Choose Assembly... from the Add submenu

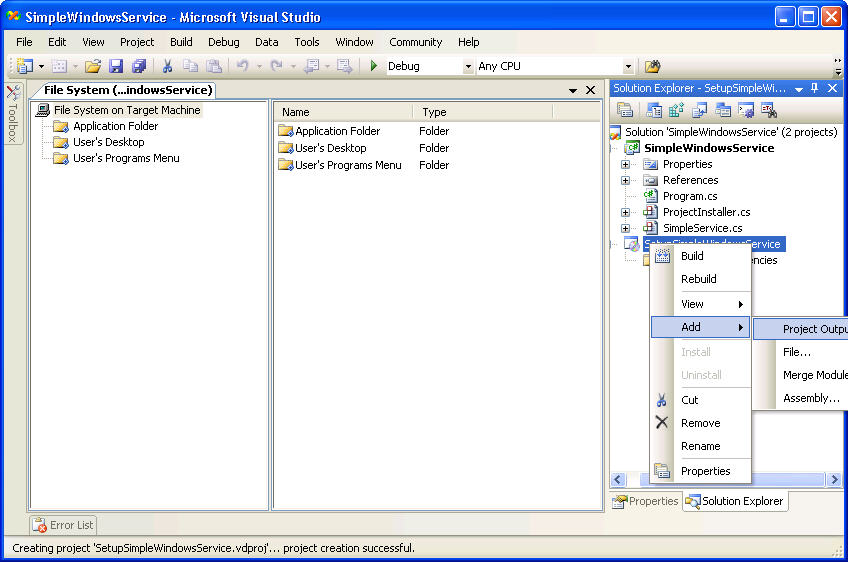tap(800, 398)
